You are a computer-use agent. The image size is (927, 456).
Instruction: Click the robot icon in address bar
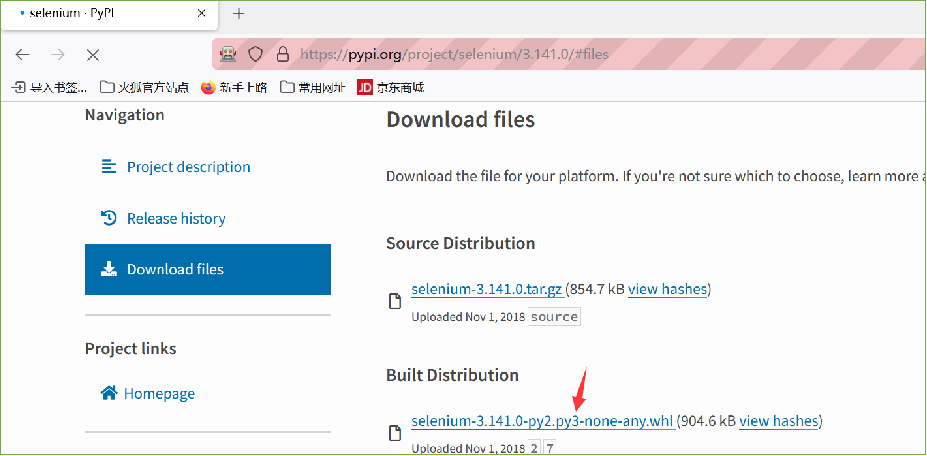click(x=228, y=55)
